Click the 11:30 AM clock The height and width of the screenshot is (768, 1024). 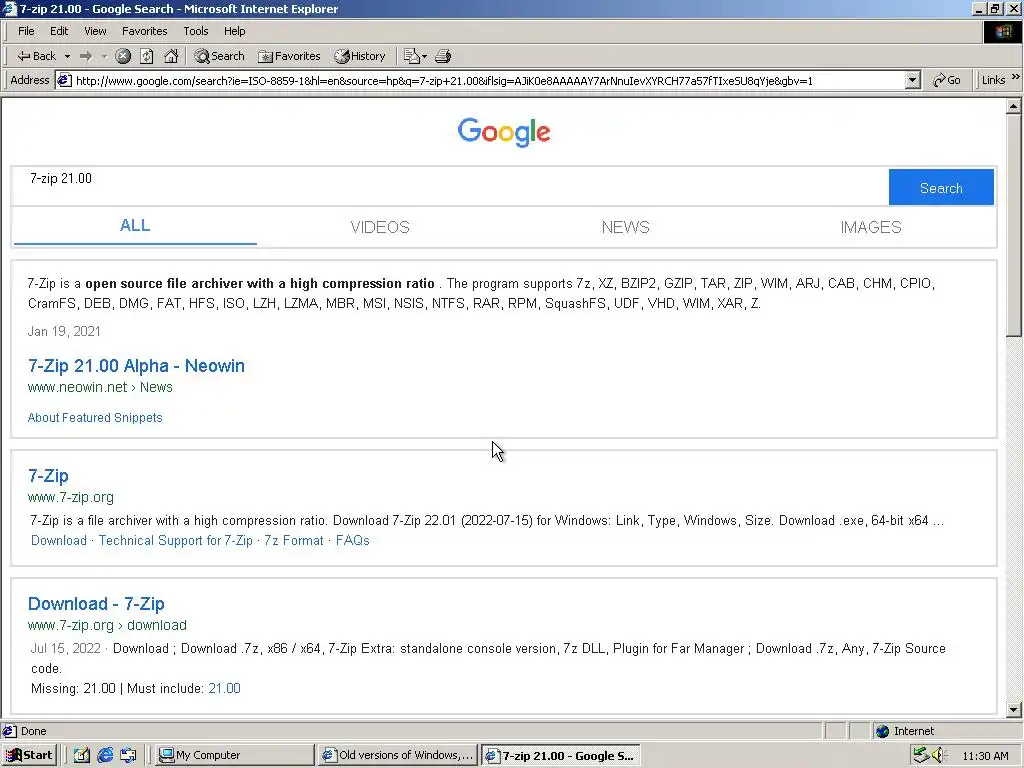[985, 756]
